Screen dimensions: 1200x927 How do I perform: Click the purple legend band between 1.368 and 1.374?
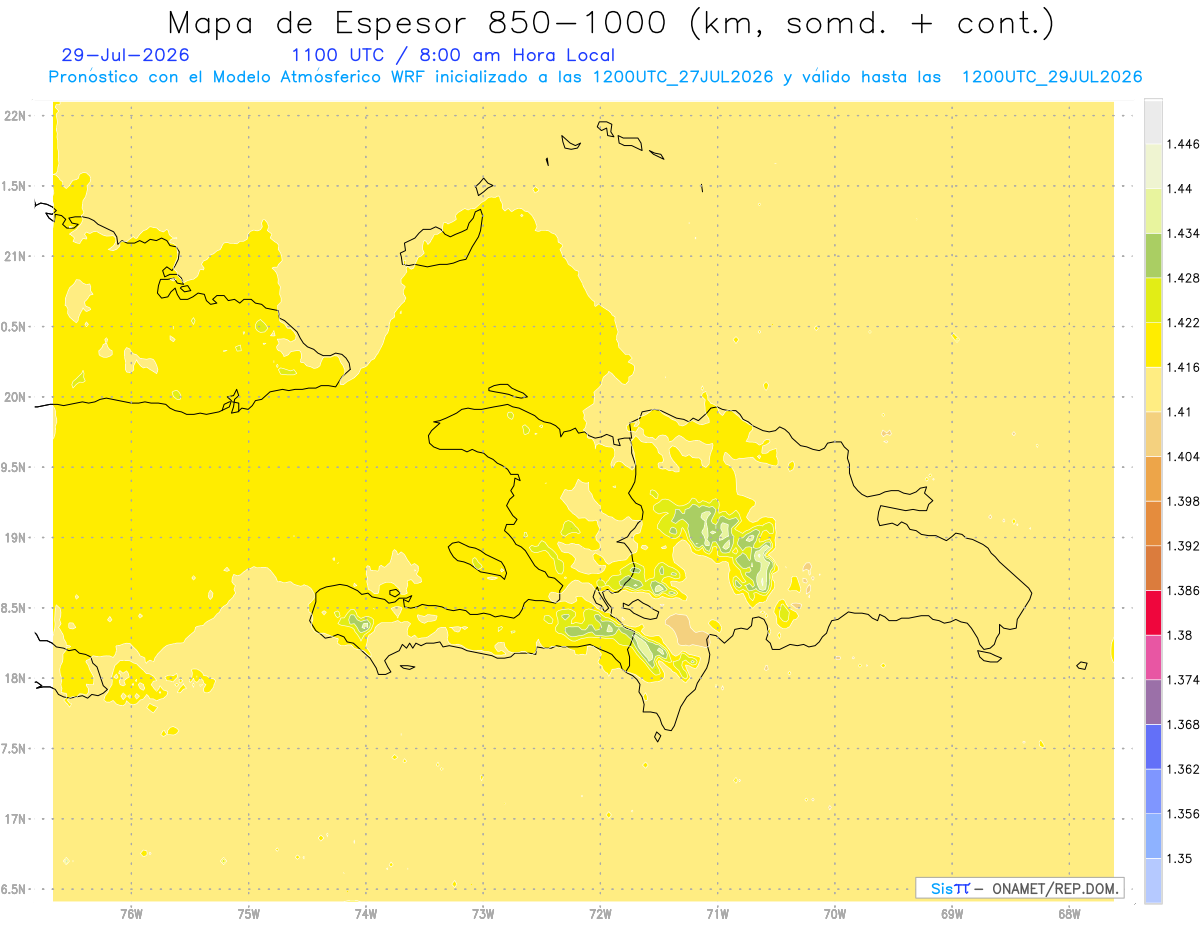(1153, 701)
